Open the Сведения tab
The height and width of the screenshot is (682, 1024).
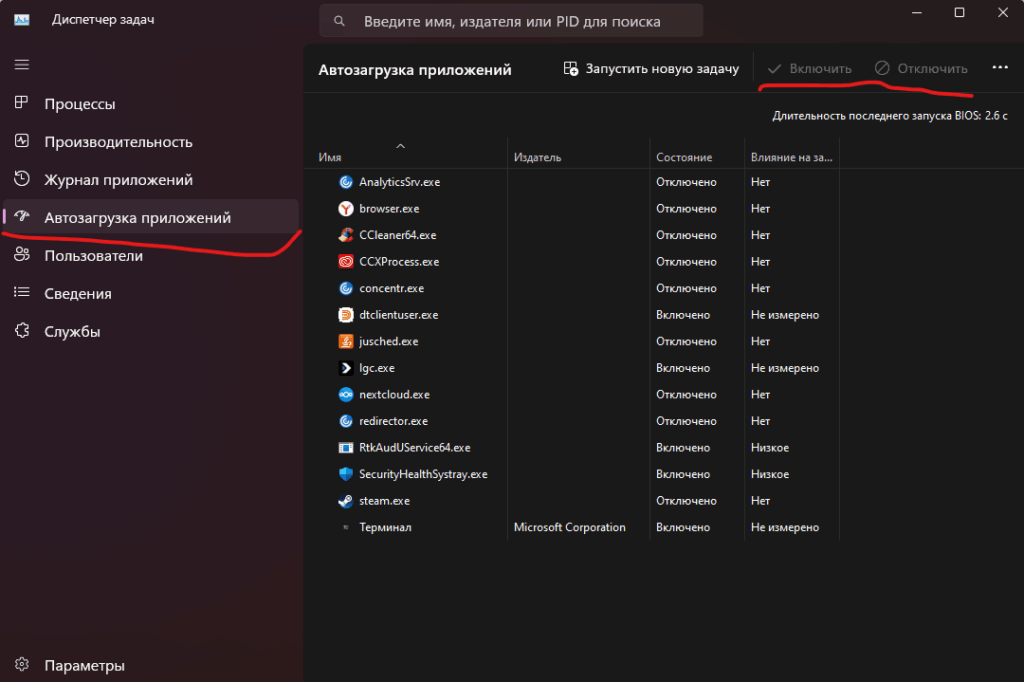pos(150,293)
